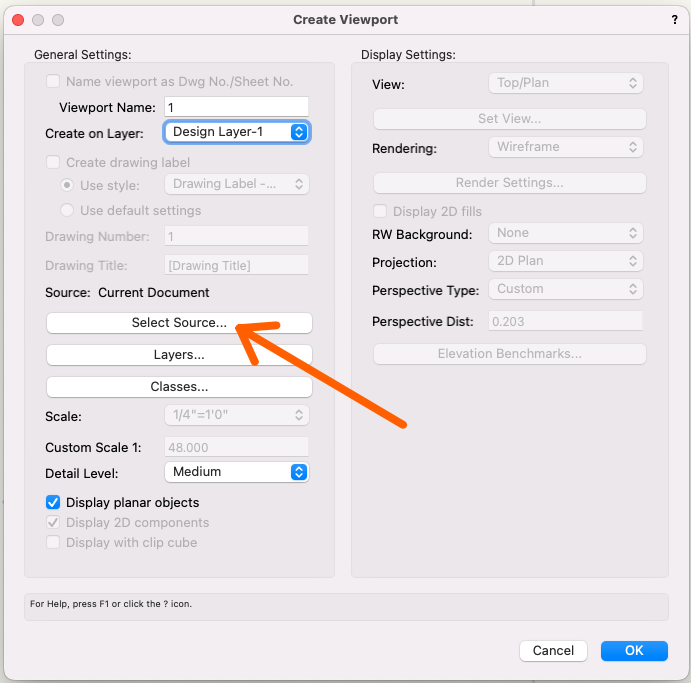Click the Cancel button
The width and height of the screenshot is (691, 683).
coord(553,650)
